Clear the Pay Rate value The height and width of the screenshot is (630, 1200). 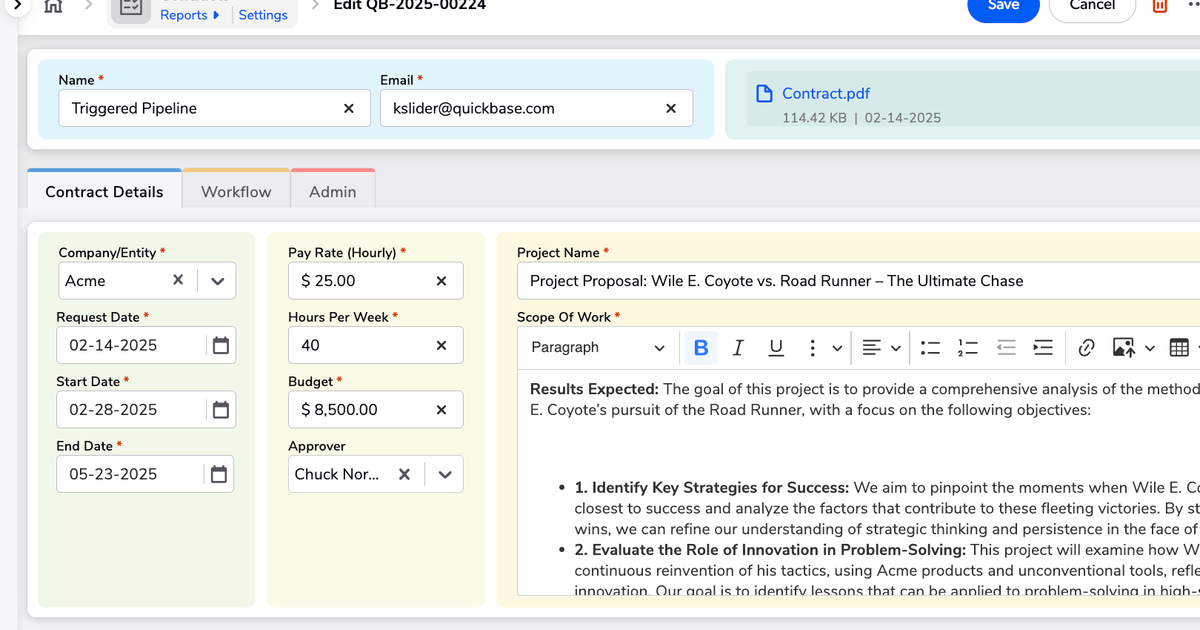441,281
